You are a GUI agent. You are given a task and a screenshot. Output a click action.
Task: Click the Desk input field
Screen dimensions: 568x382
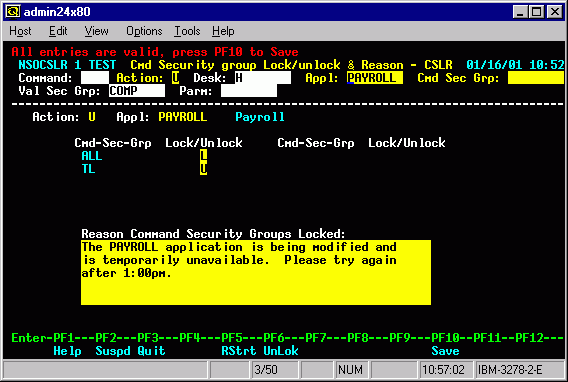click(x=263, y=78)
